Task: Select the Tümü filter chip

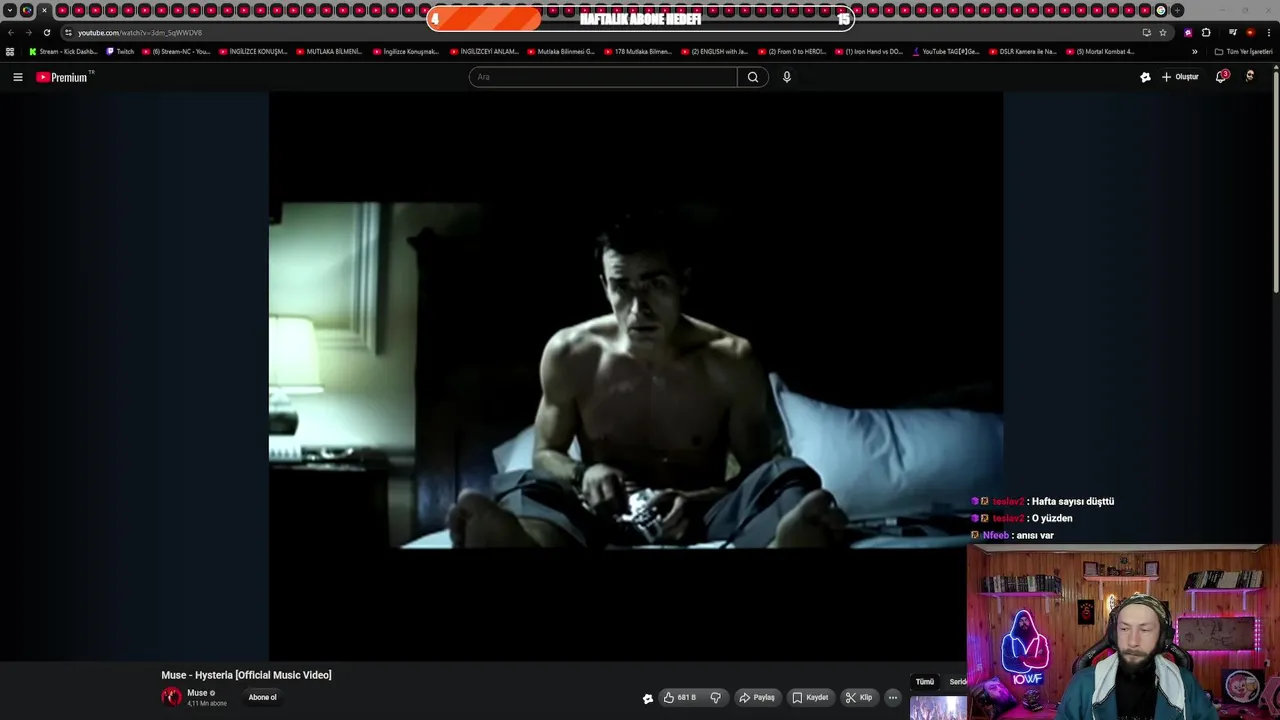Action: point(925,682)
